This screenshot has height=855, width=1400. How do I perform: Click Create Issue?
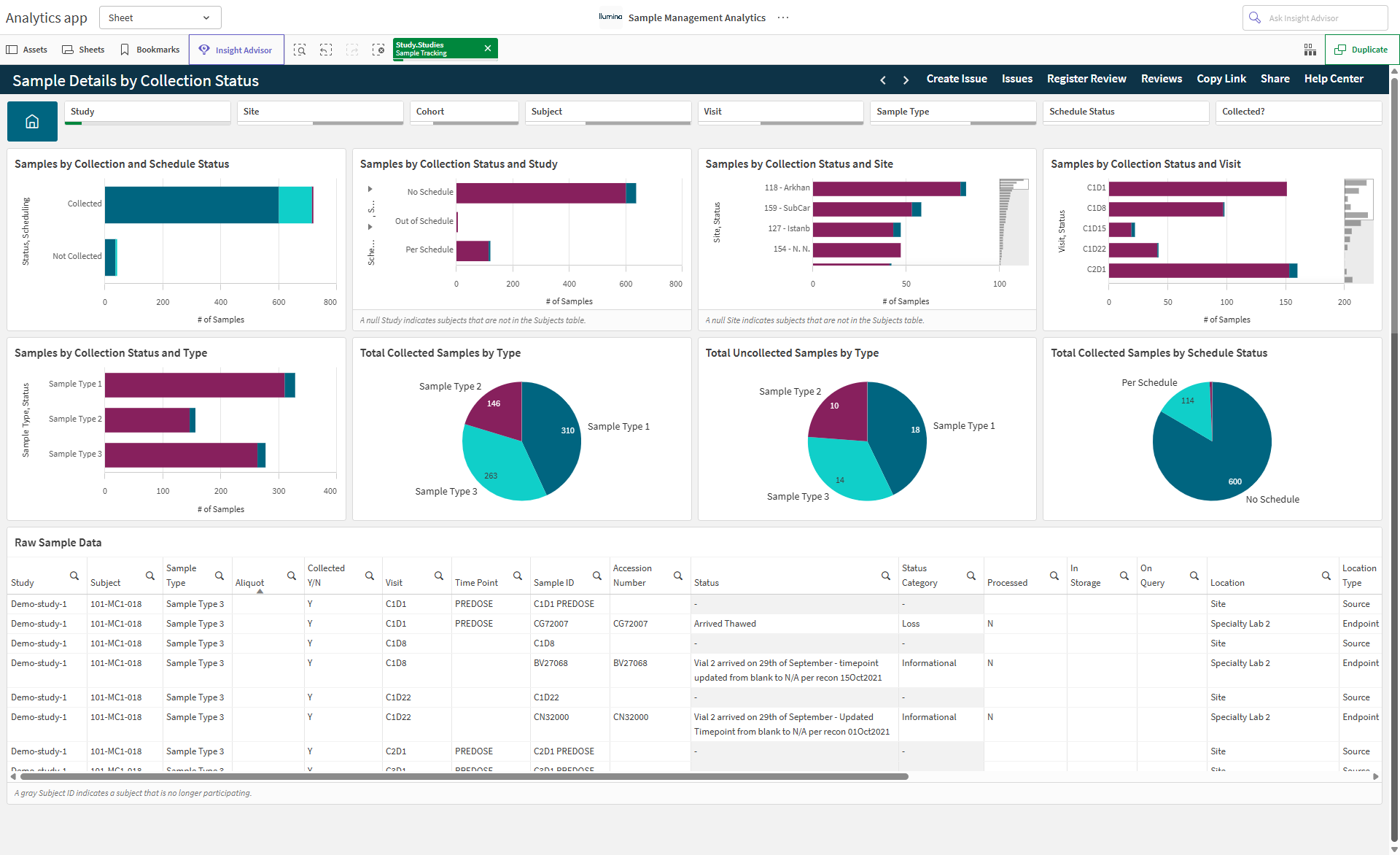tap(957, 79)
